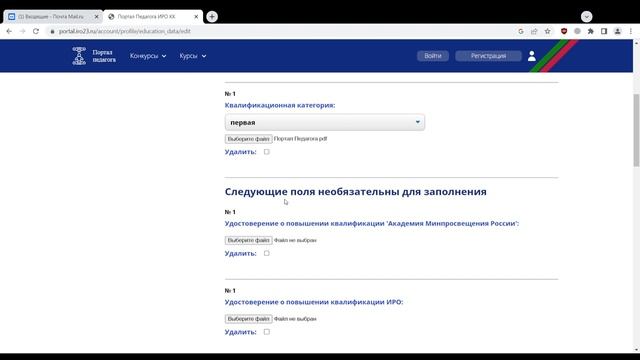The height and width of the screenshot is (360, 640).
Task: Click the Войти button
Action: (x=433, y=56)
